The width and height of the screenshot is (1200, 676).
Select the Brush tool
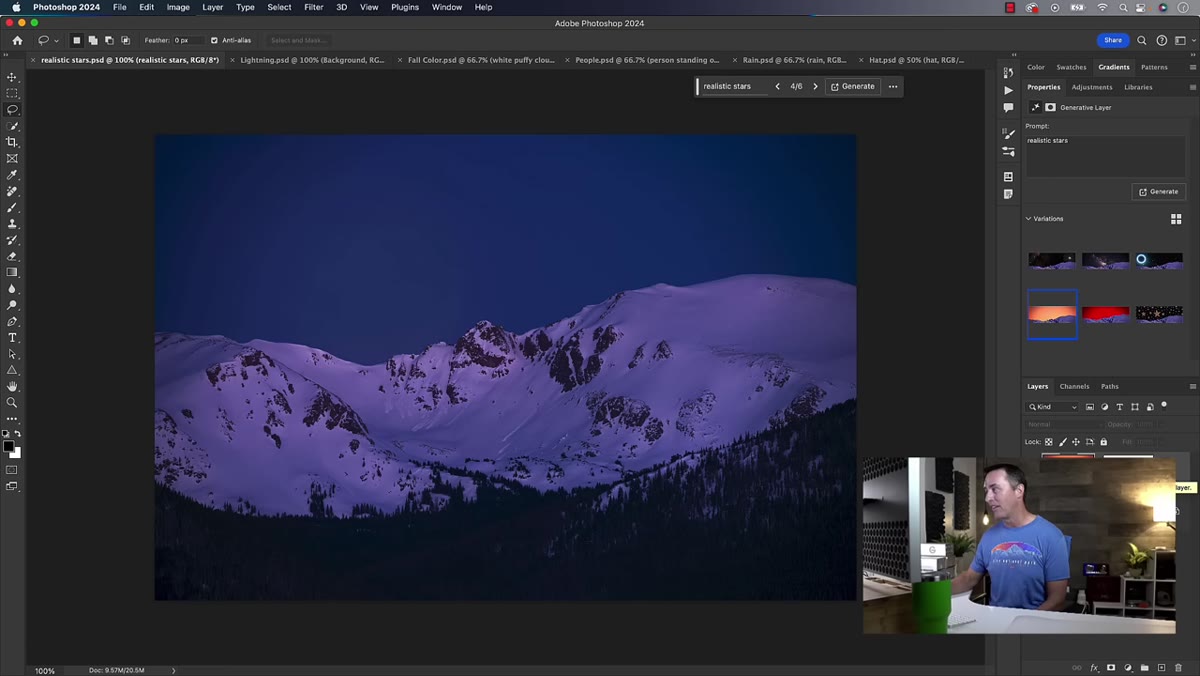point(12,207)
